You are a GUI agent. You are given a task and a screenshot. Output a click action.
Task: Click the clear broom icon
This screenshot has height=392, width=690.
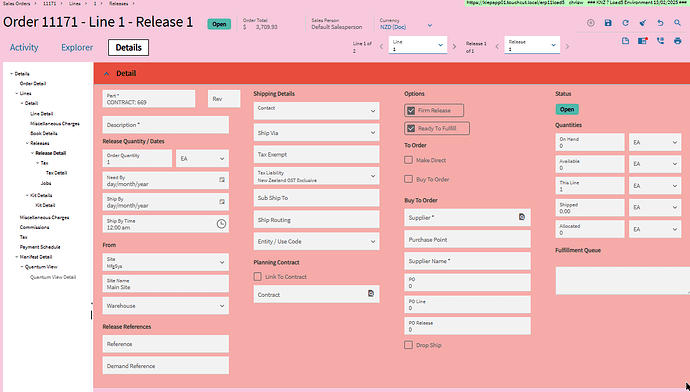tap(642, 23)
